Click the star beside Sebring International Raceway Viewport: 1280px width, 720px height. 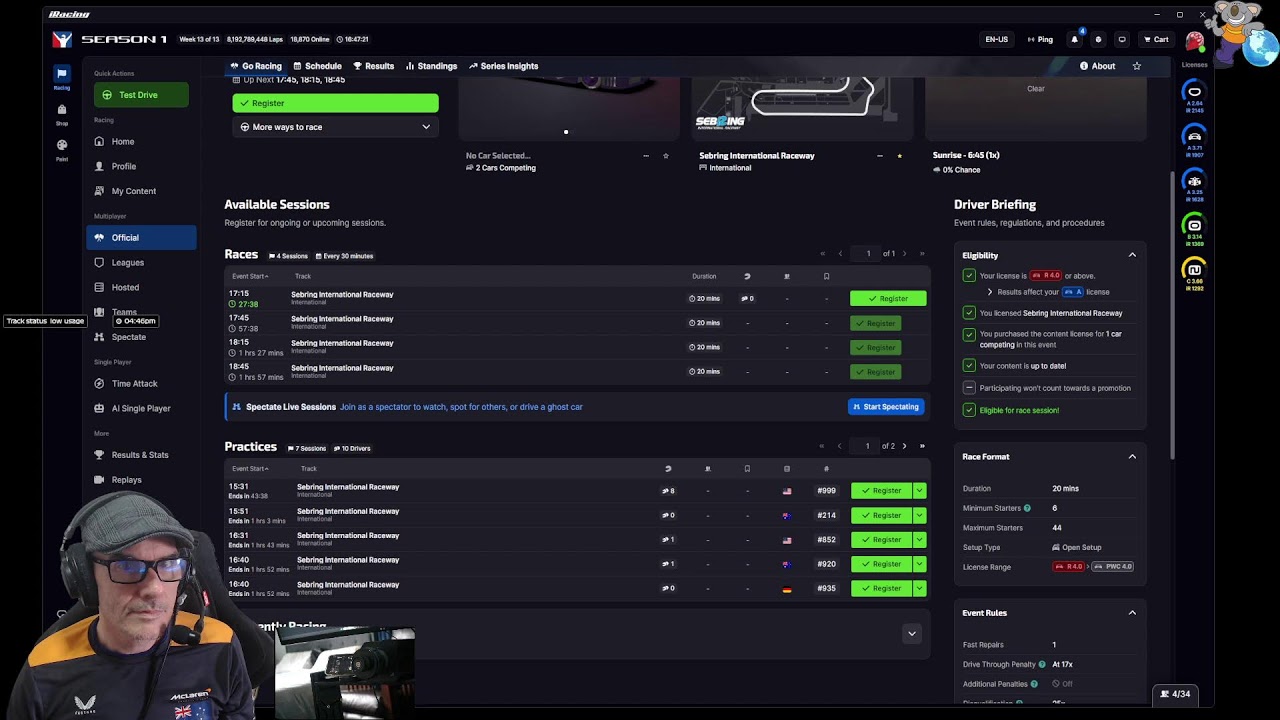pyautogui.click(x=900, y=156)
